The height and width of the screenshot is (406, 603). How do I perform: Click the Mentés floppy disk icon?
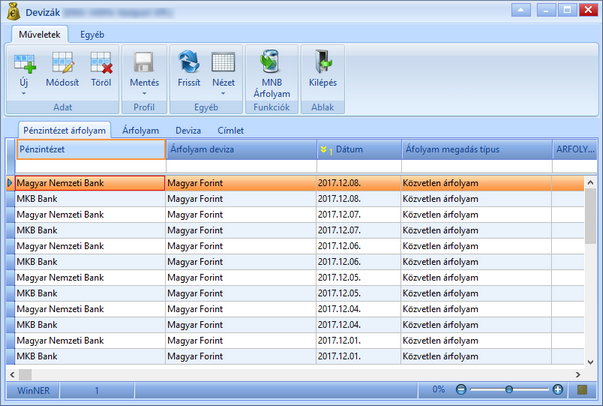click(144, 62)
